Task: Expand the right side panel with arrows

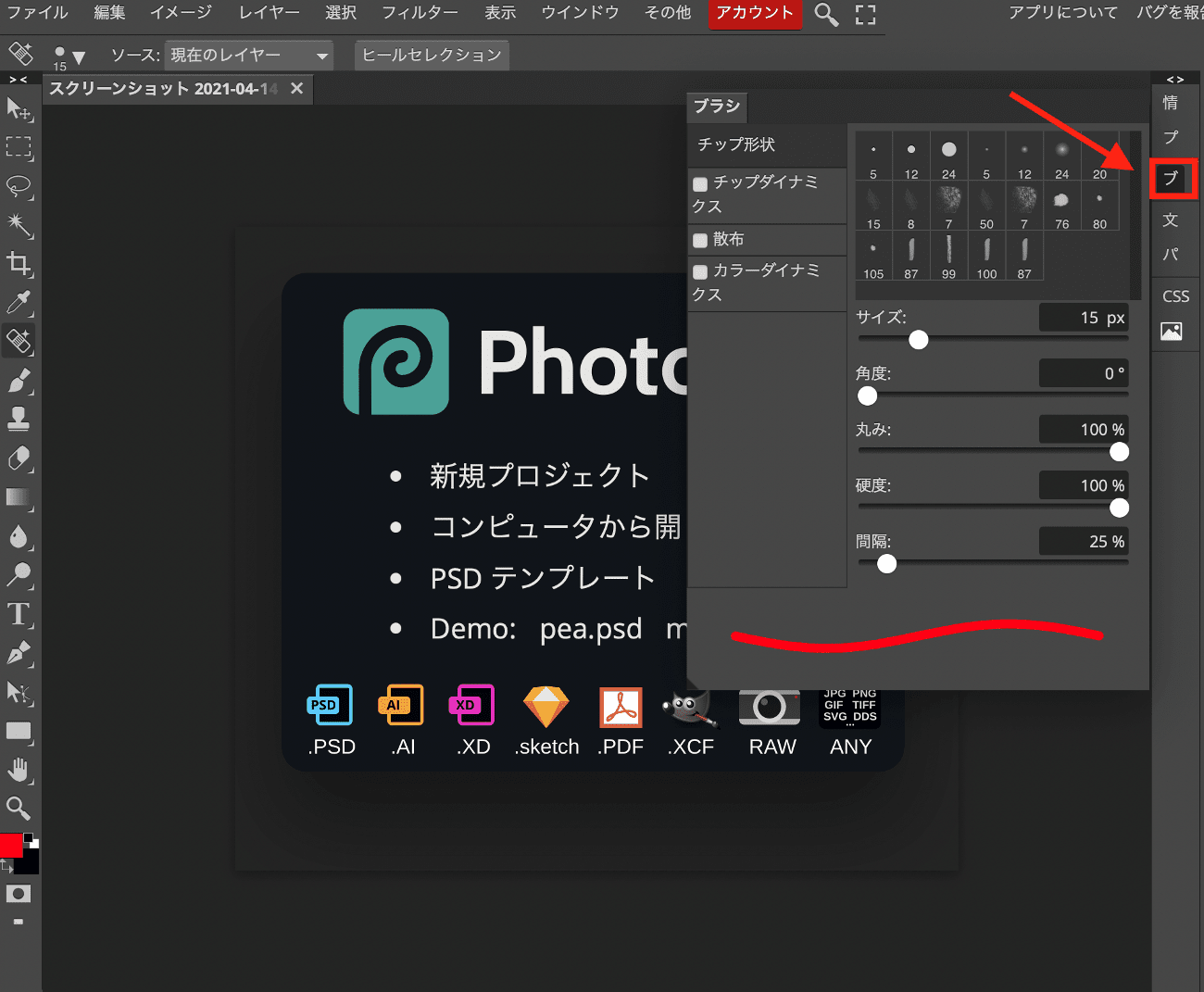Action: tap(1175, 80)
